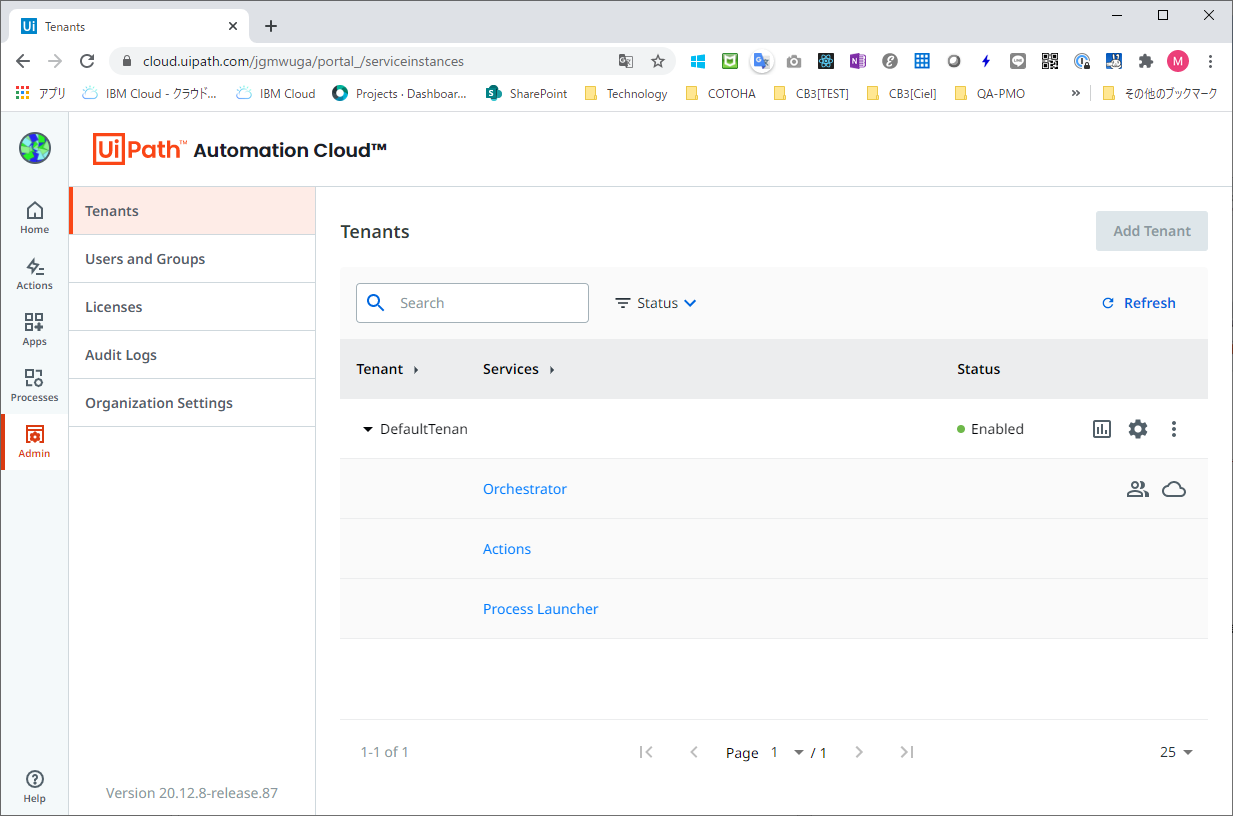The image size is (1233, 816).
Task: Open Processes in the left sidebar
Action: [34, 385]
